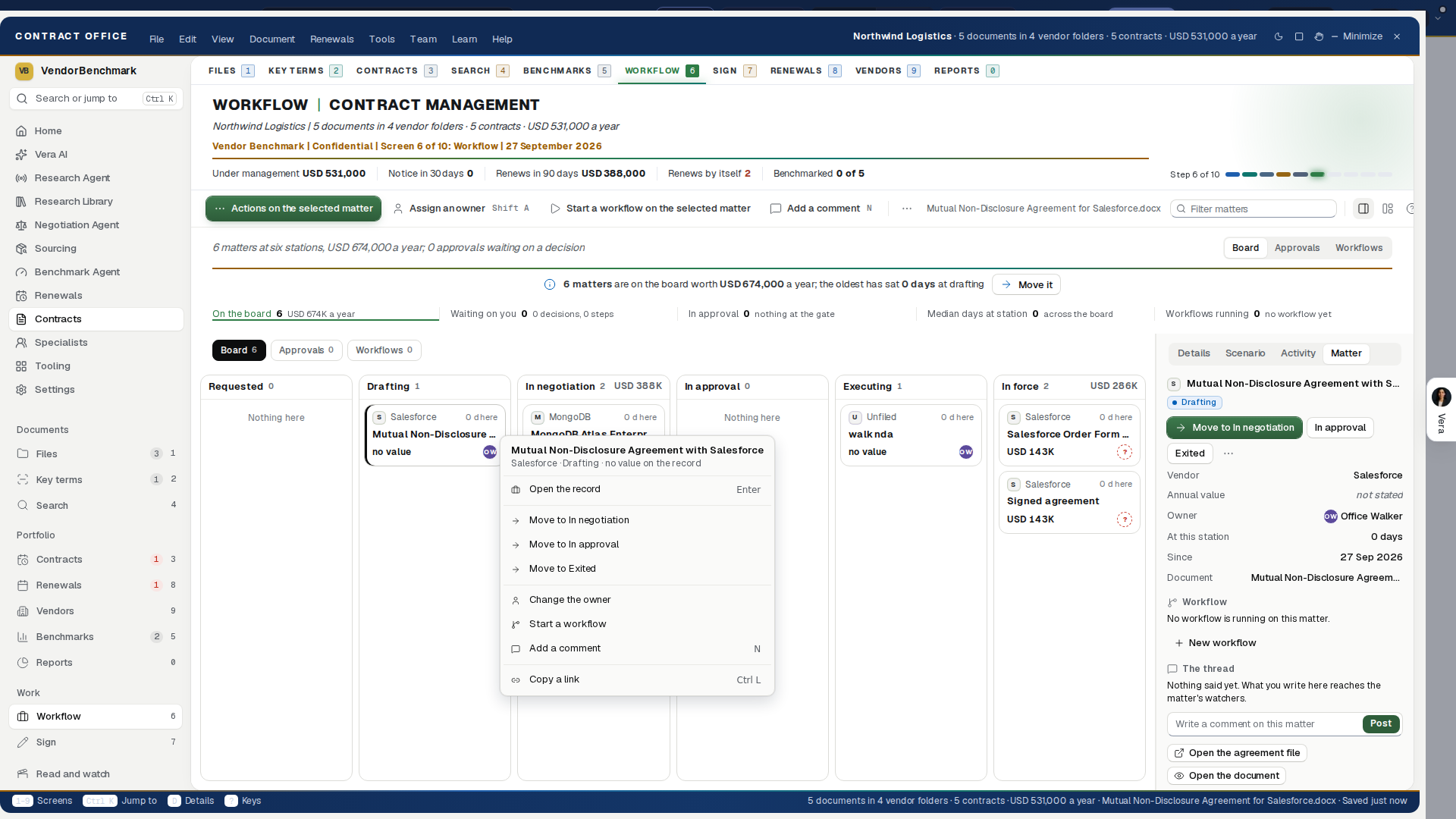Open the three-dot overflow beside Add a comment

pyautogui.click(x=907, y=209)
